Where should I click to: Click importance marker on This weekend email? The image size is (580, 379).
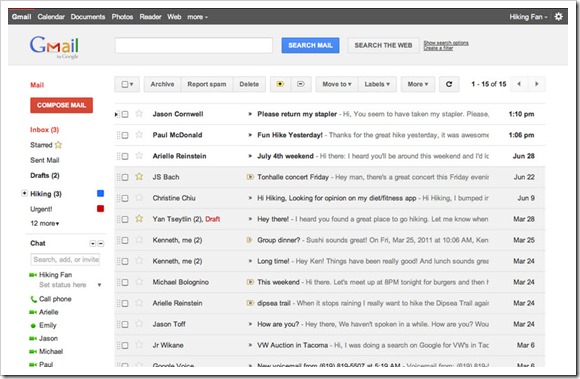pyautogui.click(x=250, y=282)
